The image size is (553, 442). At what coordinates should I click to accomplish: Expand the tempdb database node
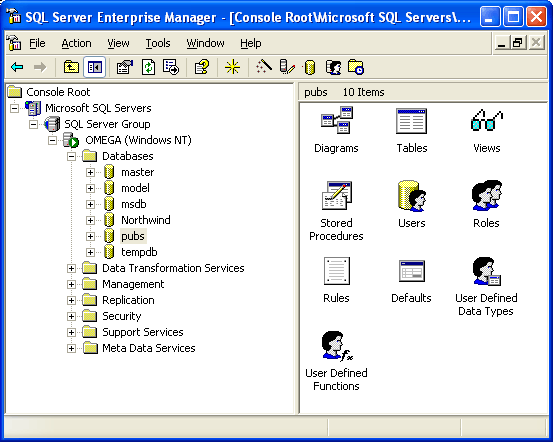coord(90,252)
